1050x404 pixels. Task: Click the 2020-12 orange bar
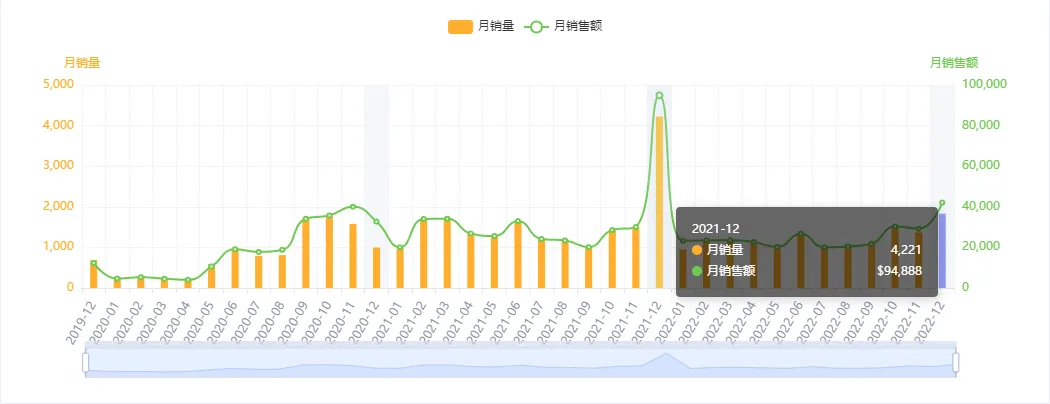376,268
